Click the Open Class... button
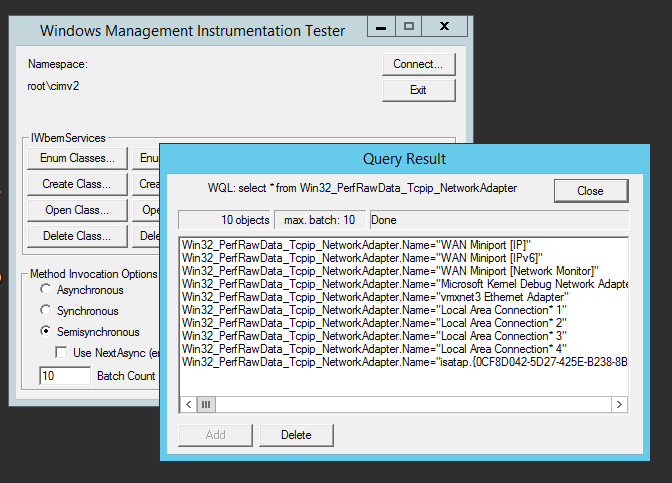 (x=78, y=210)
